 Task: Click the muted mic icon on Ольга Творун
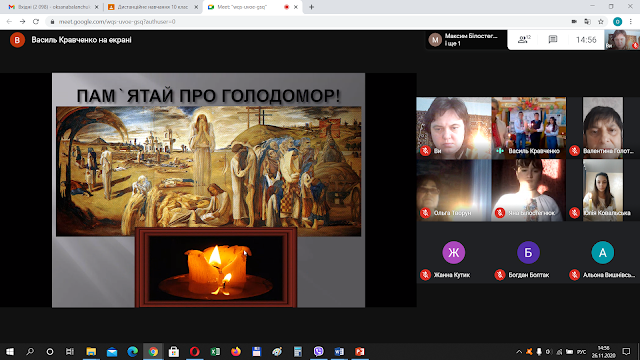425,213
